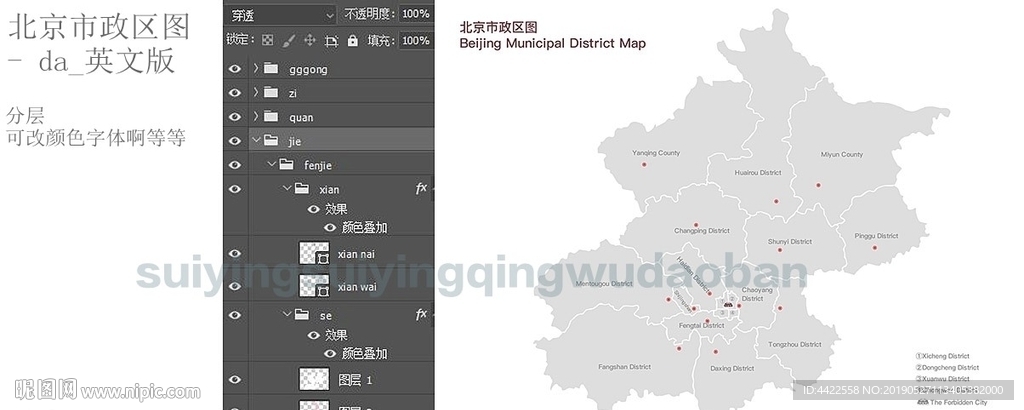Click the lock image pixels brush icon
The width and height of the screenshot is (1024, 410).
pyautogui.click(x=288, y=41)
